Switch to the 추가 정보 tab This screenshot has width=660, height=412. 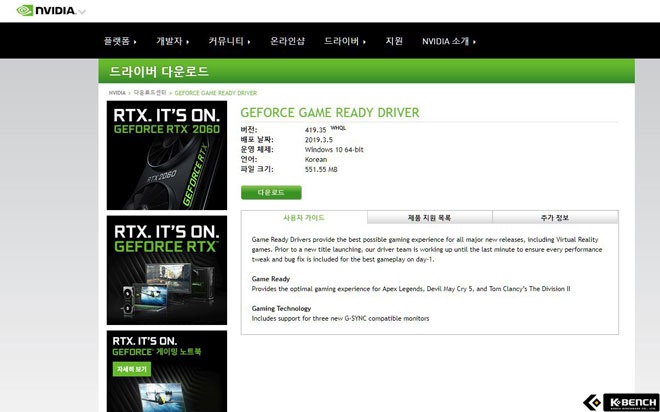pos(555,218)
